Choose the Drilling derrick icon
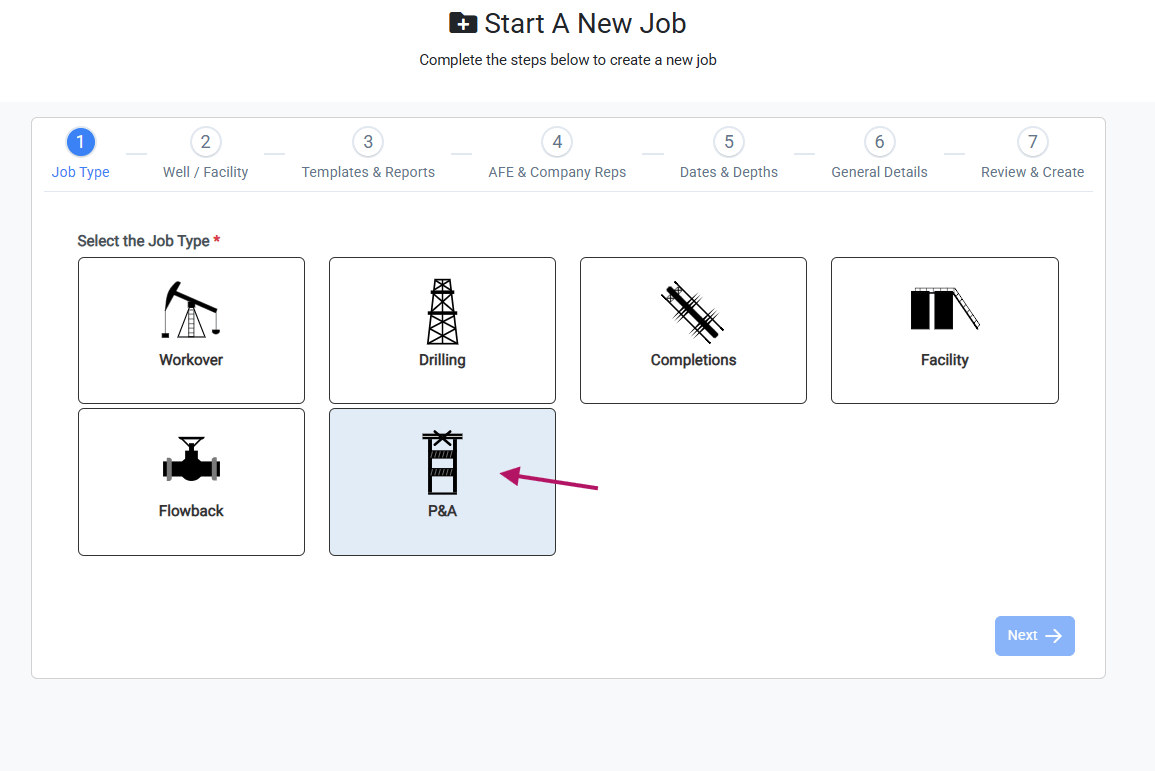This screenshot has width=1155, height=771. coord(442,311)
